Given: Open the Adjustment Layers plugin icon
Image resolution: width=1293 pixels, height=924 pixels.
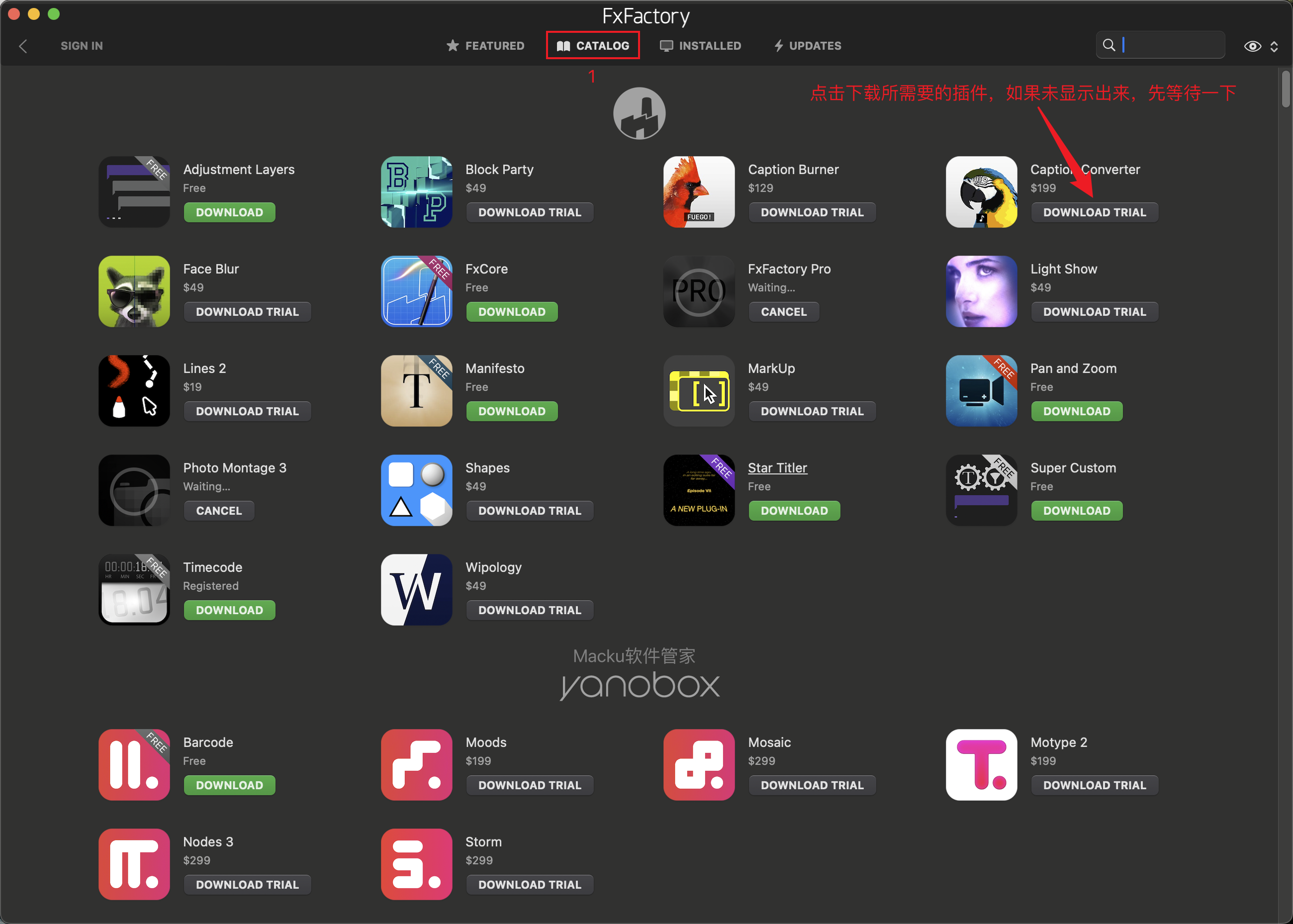Looking at the screenshot, I should click(x=134, y=192).
